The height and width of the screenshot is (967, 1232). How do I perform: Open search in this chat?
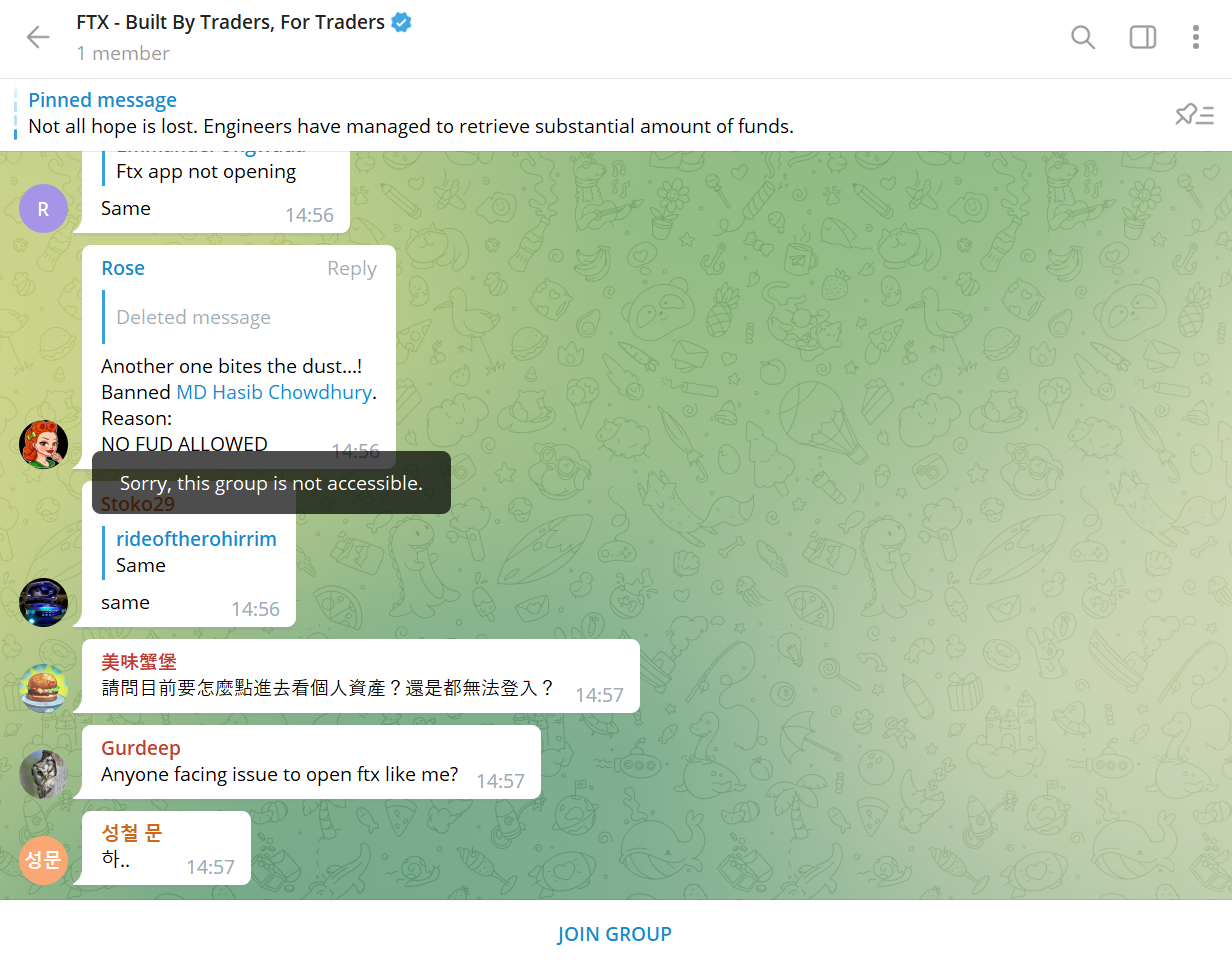(x=1083, y=37)
